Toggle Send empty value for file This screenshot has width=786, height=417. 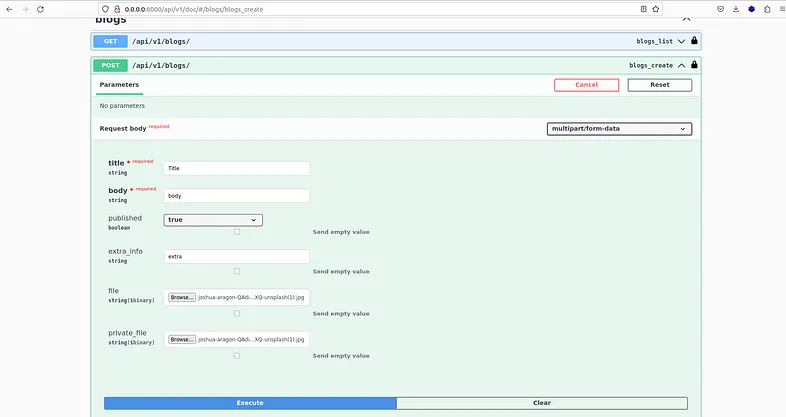click(x=237, y=313)
